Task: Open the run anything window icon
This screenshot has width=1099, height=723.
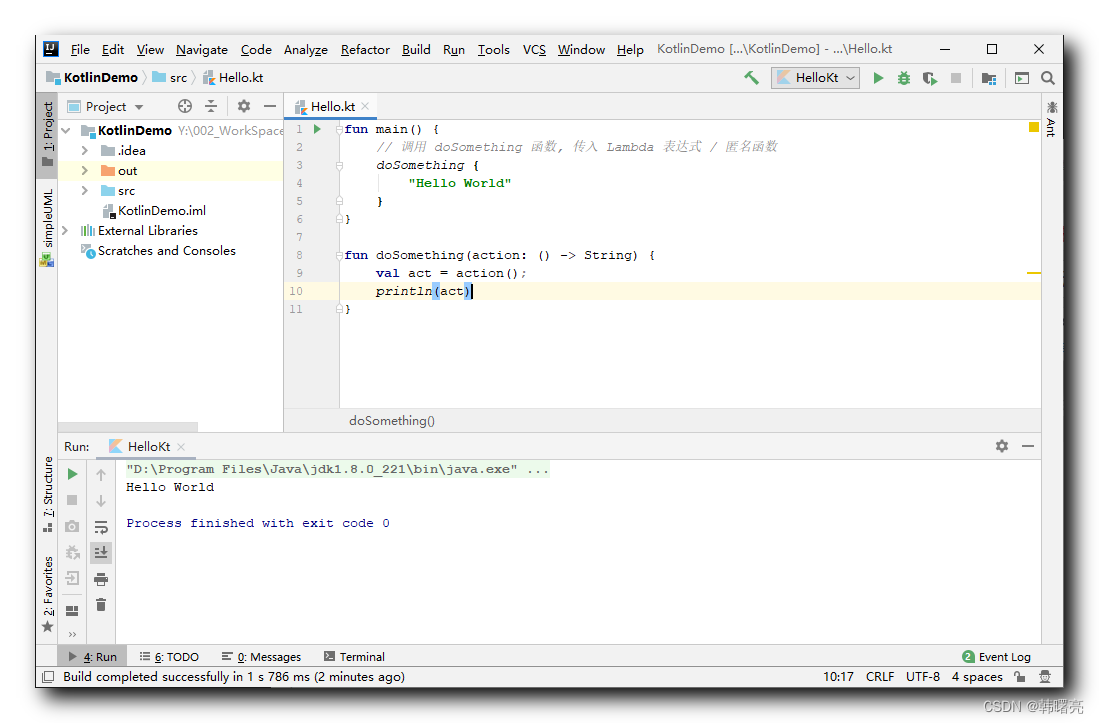Action: [x=1022, y=78]
